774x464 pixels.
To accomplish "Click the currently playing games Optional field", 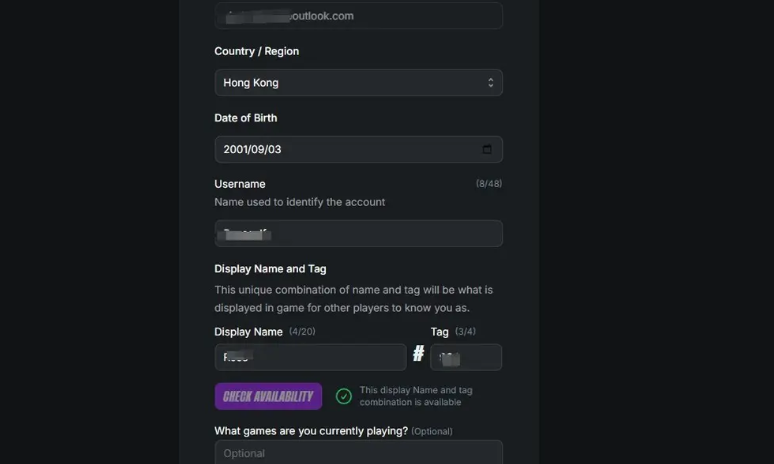I will coord(358,453).
